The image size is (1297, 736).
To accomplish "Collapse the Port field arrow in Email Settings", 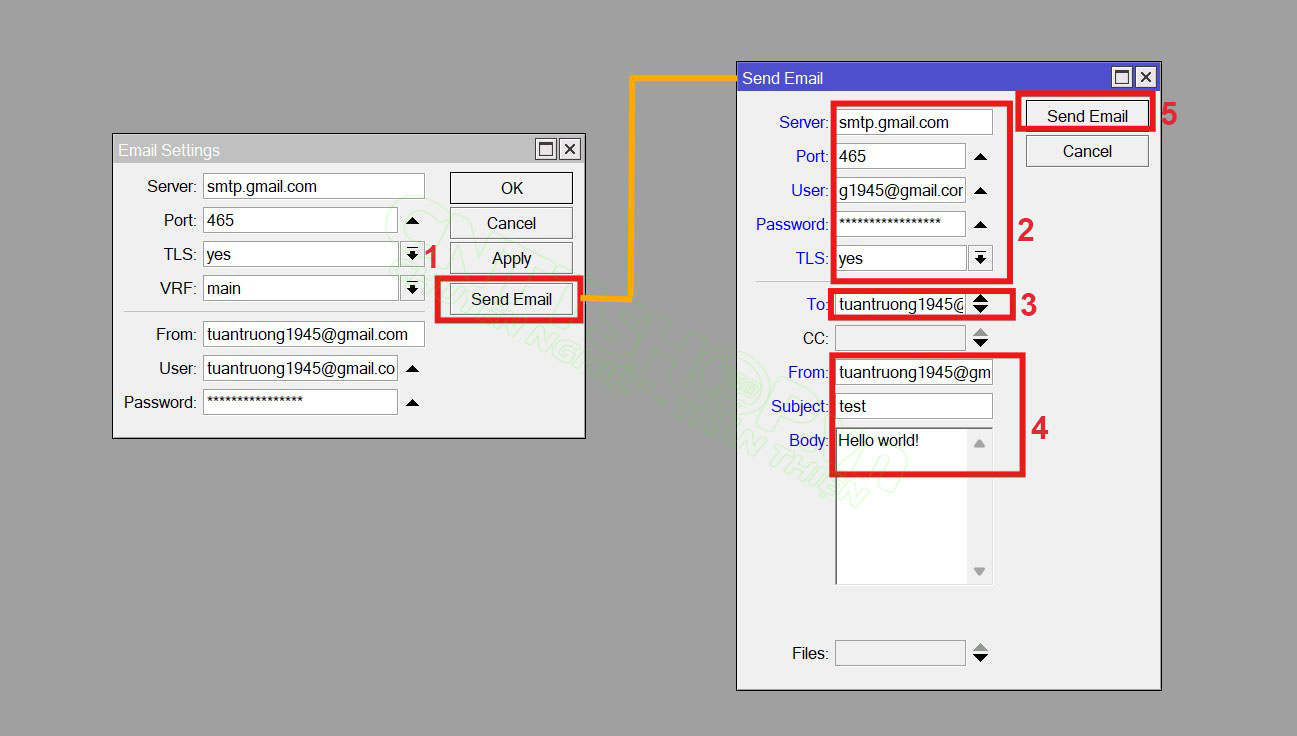I will click(x=412, y=221).
